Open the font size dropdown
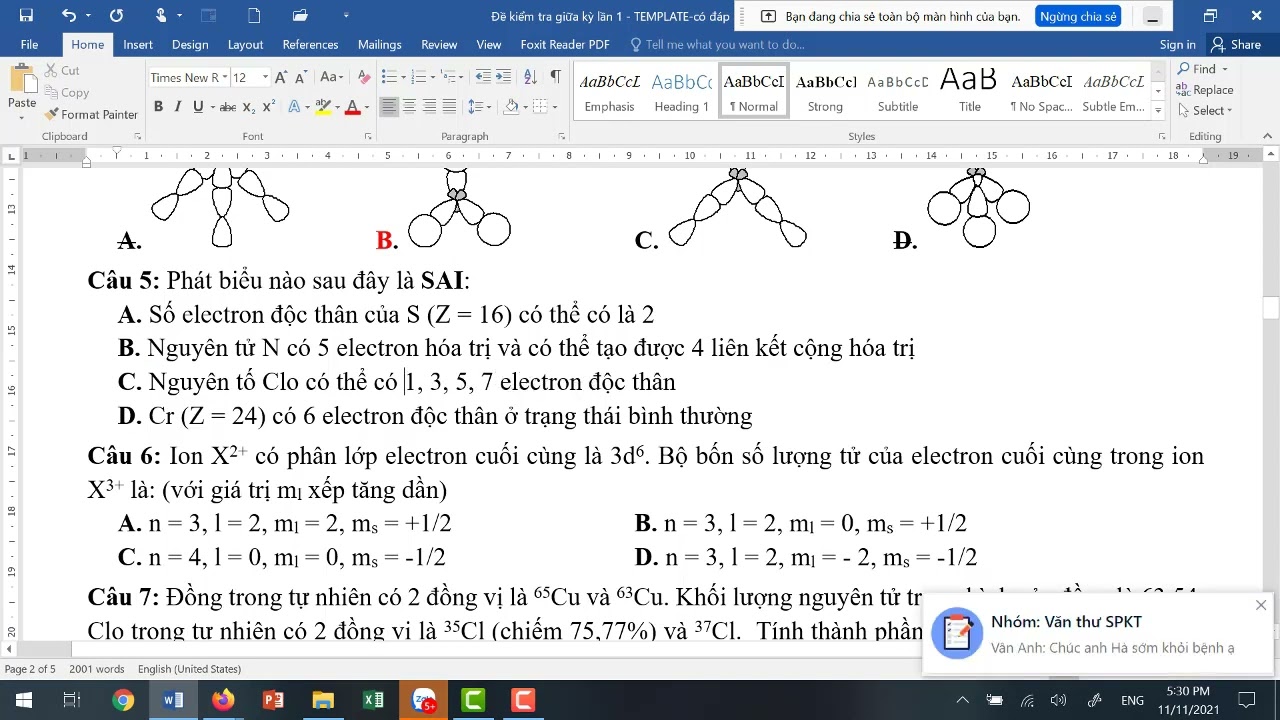Image resolution: width=1280 pixels, height=720 pixels. pos(265,77)
